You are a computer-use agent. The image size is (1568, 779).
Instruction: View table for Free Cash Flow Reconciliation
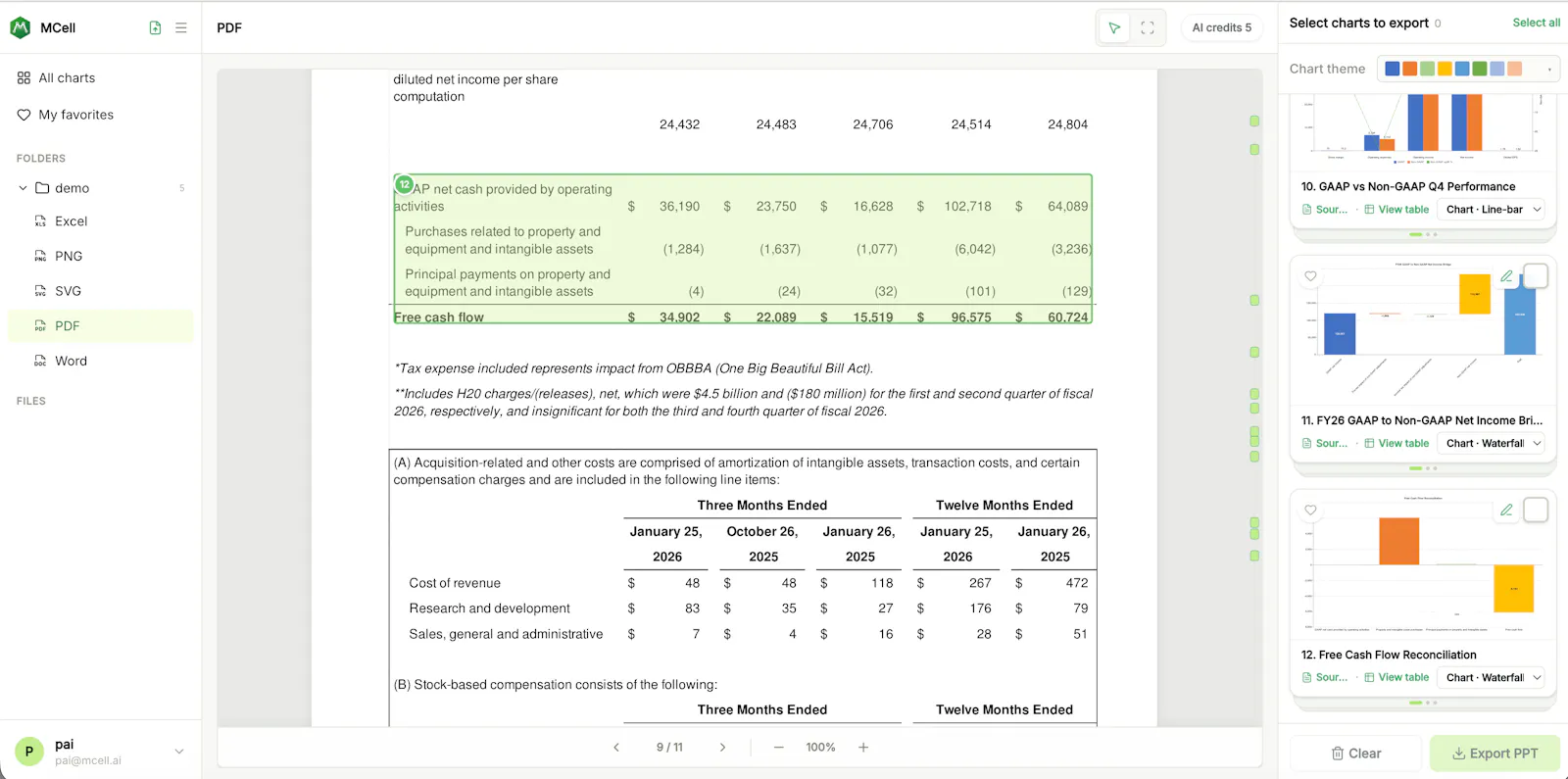tap(1396, 678)
